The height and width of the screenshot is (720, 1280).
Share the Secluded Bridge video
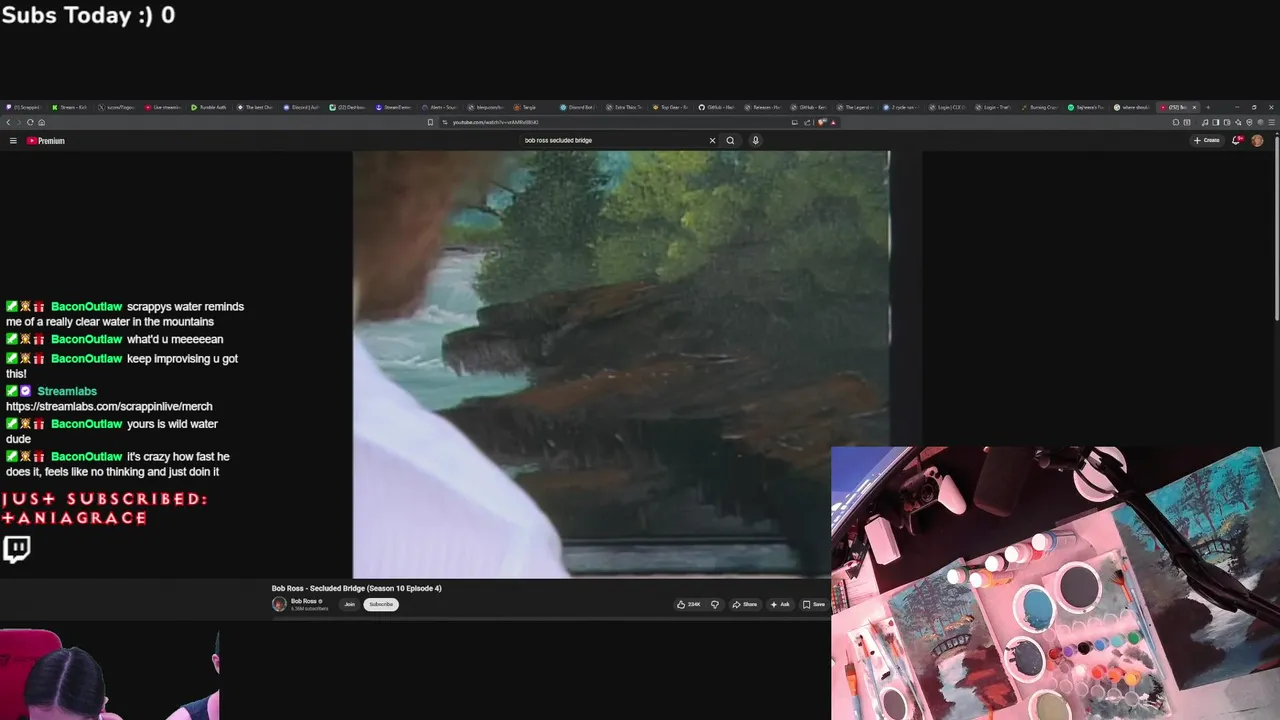pyautogui.click(x=746, y=604)
